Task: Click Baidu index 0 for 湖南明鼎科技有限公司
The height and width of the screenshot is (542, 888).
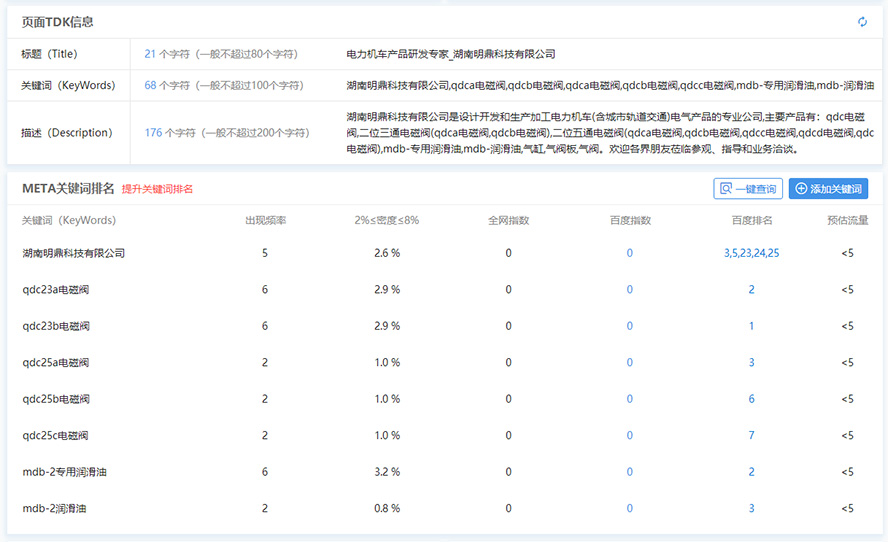Action: tap(630, 253)
